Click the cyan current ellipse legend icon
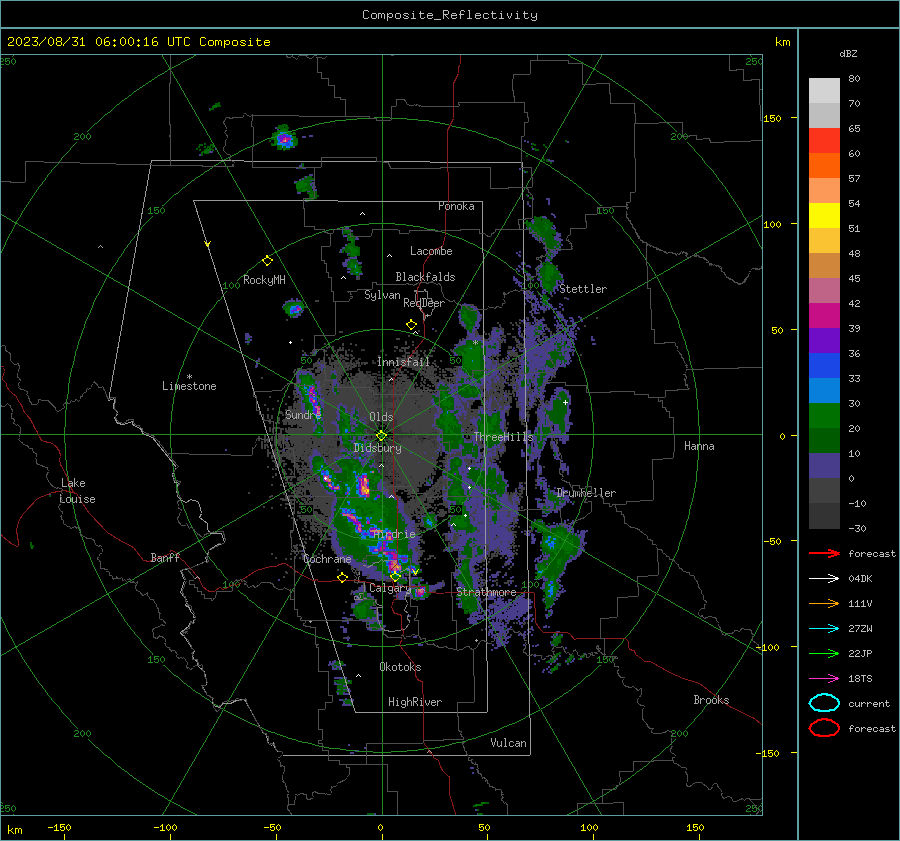Viewport: 900px width, 841px height. point(824,703)
